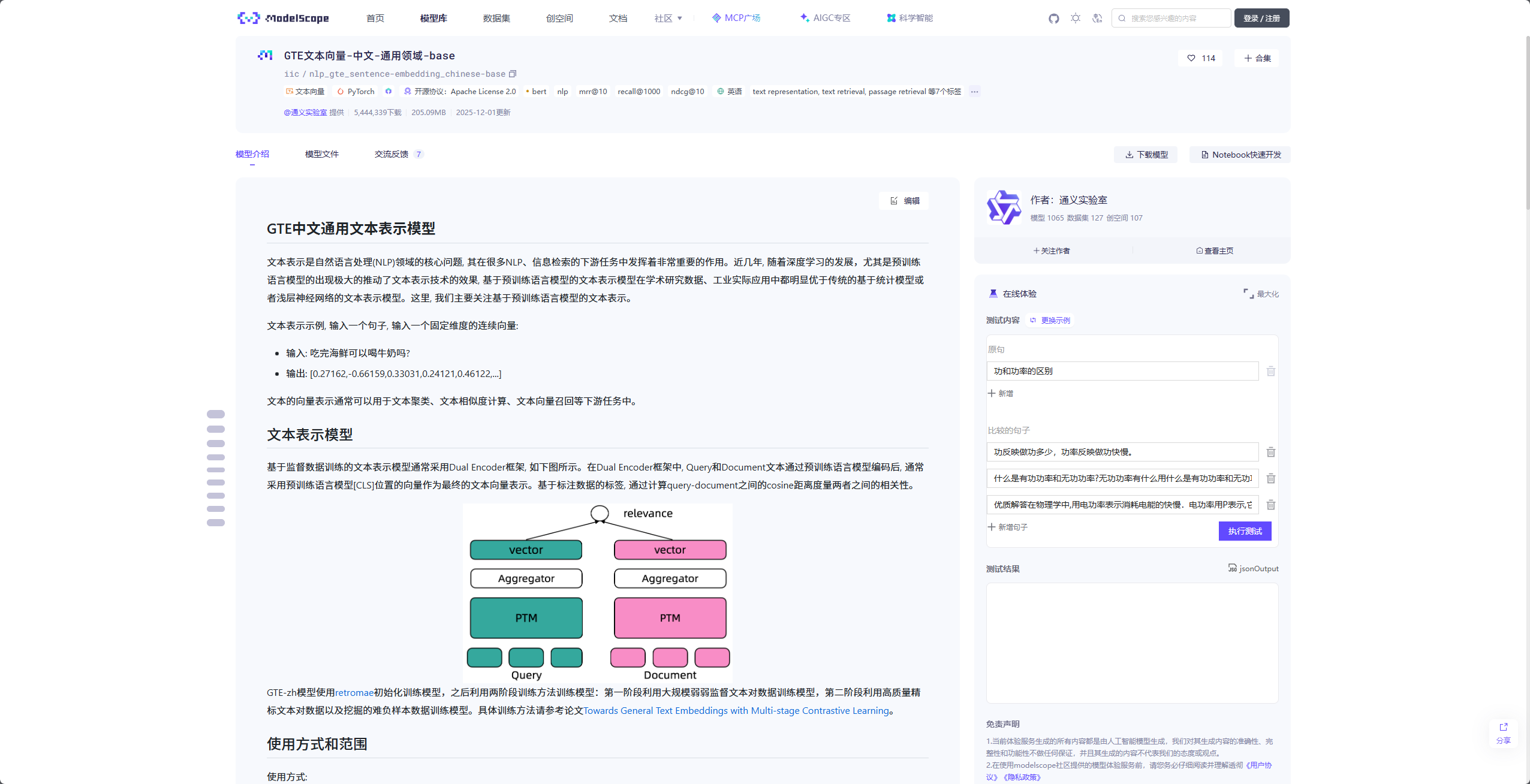Click the search input field

click(x=1172, y=17)
